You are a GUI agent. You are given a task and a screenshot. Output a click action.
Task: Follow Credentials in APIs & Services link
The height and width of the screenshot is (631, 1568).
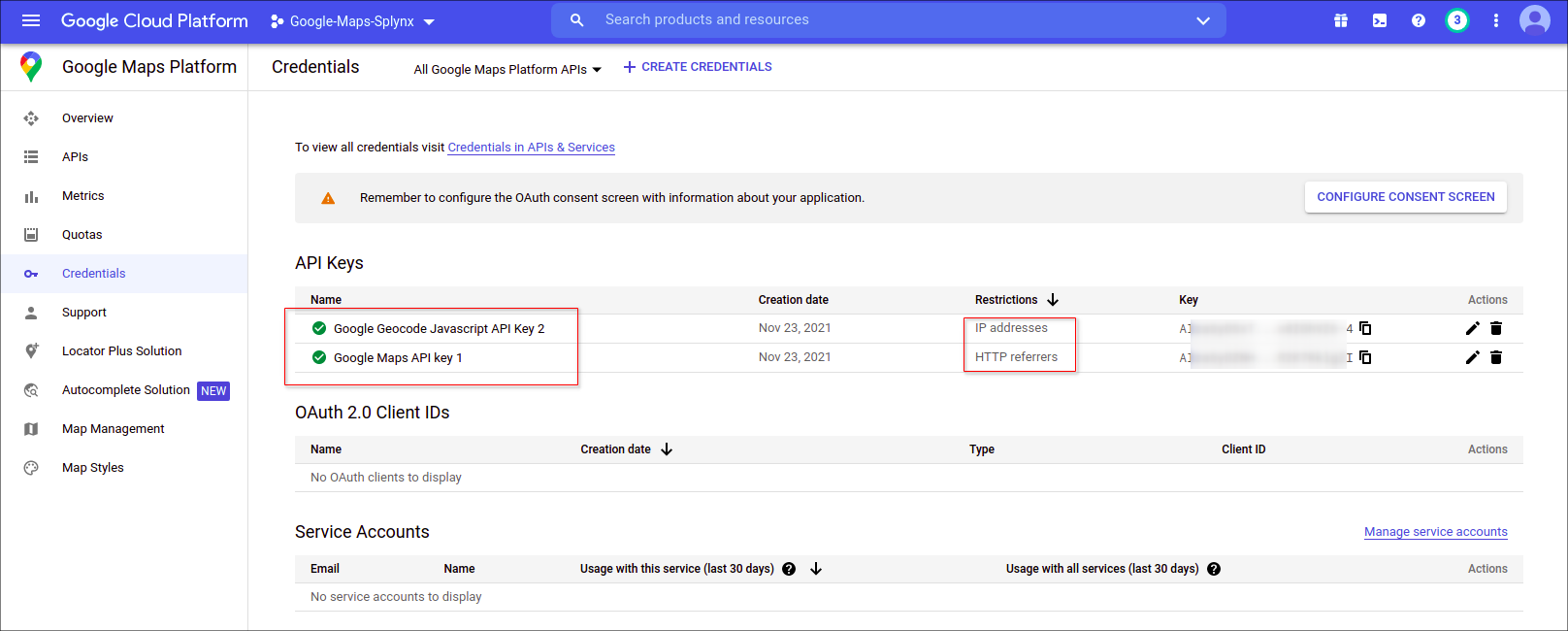[x=531, y=148]
